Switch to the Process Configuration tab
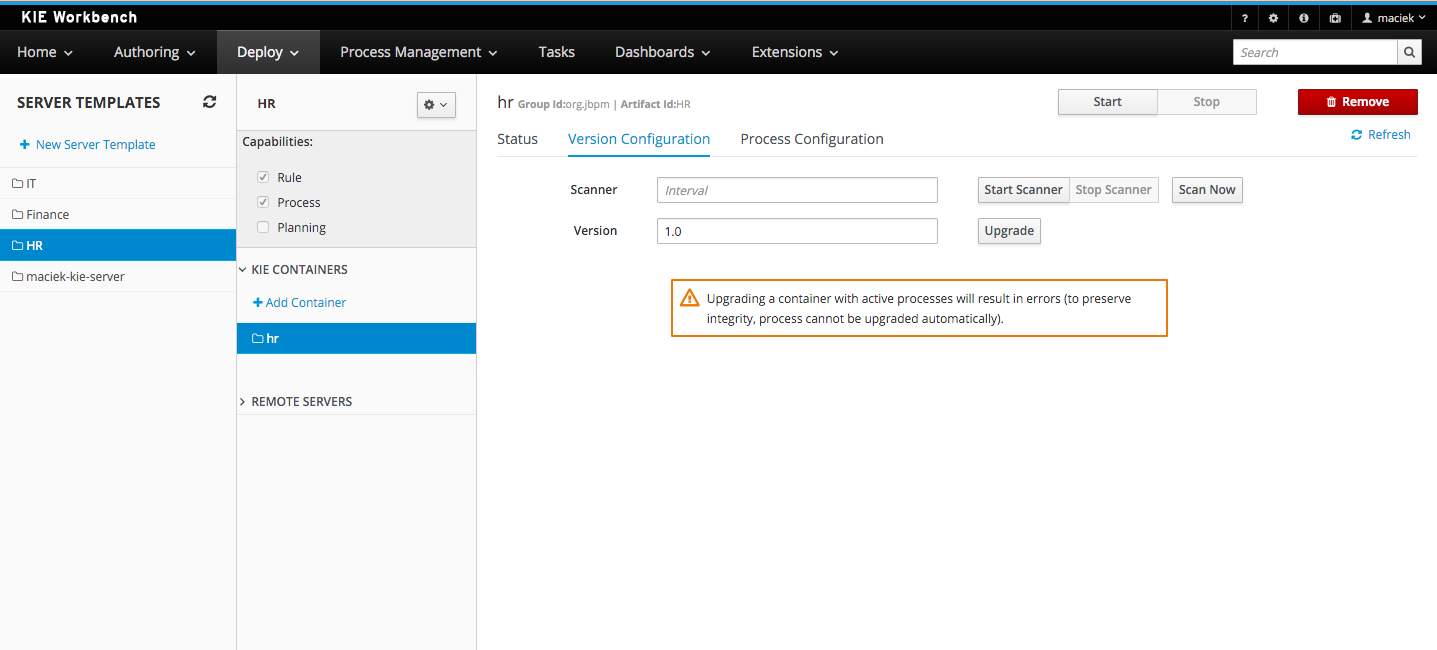 point(811,139)
